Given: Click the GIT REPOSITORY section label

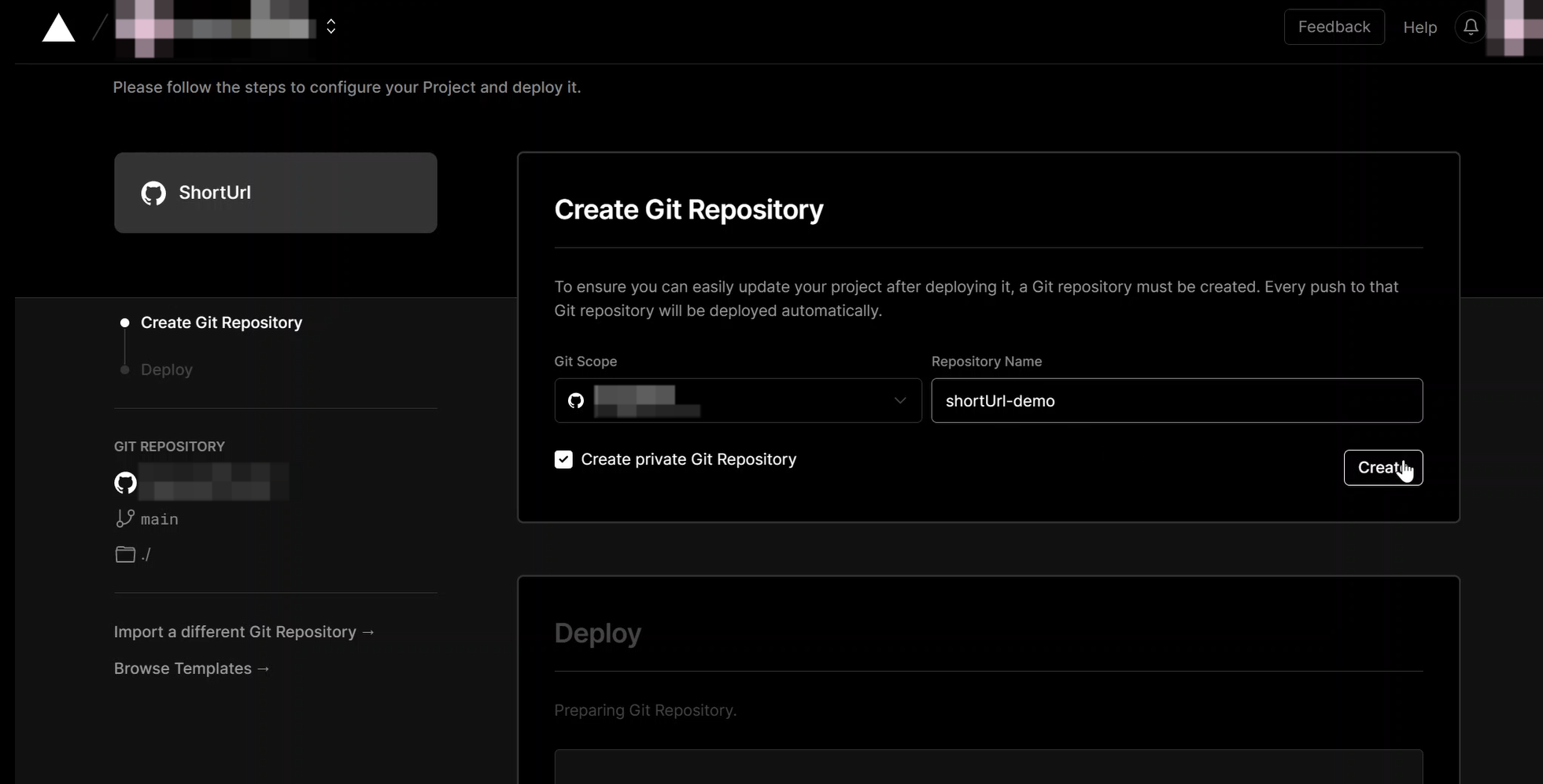Looking at the screenshot, I should pyautogui.click(x=169, y=447).
